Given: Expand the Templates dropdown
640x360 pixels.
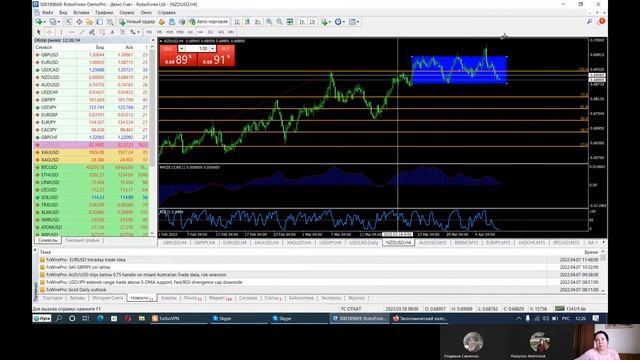Looking at the screenshot, I should click(x=358, y=22).
